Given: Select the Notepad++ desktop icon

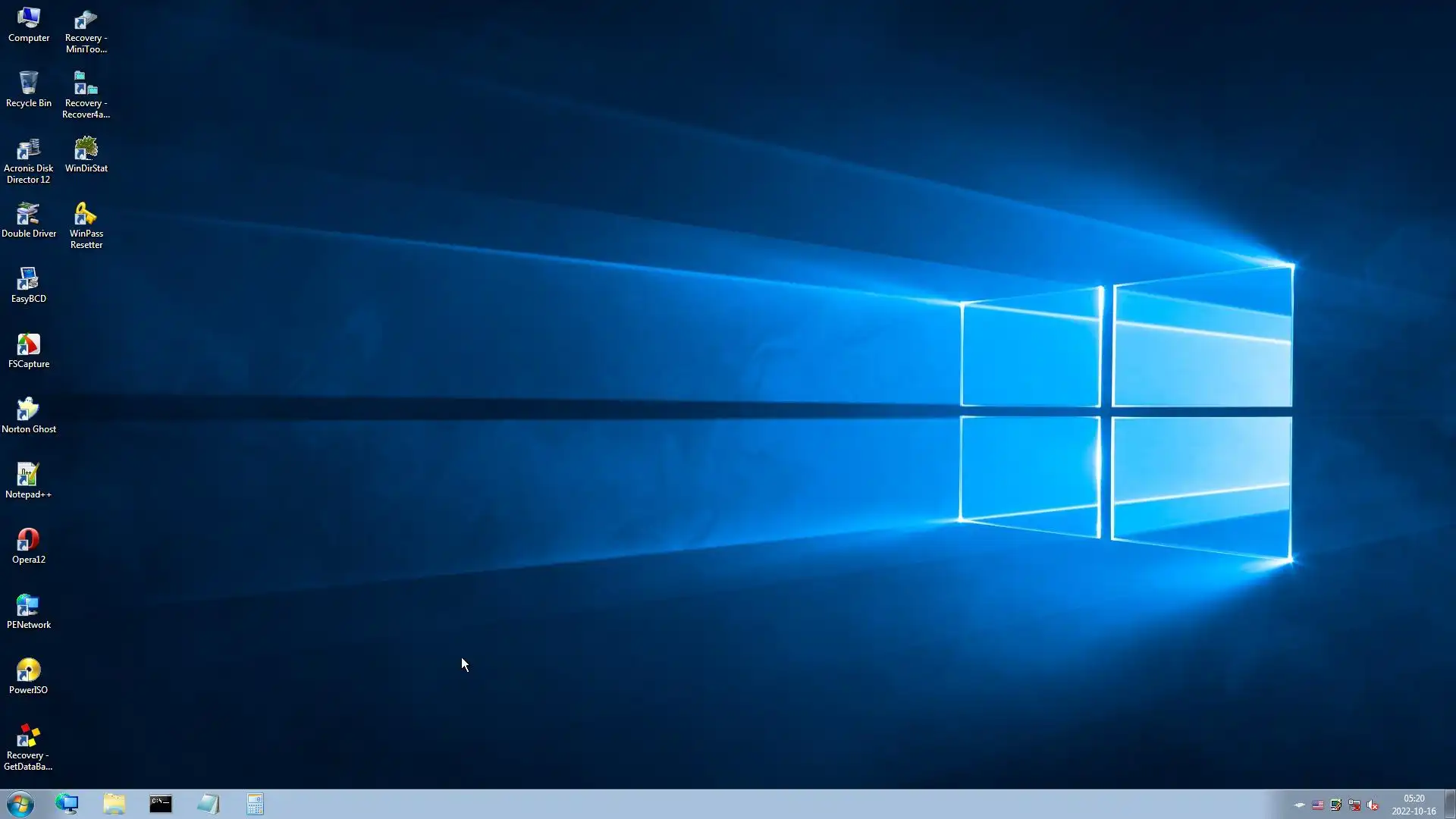Looking at the screenshot, I should click(x=29, y=481).
